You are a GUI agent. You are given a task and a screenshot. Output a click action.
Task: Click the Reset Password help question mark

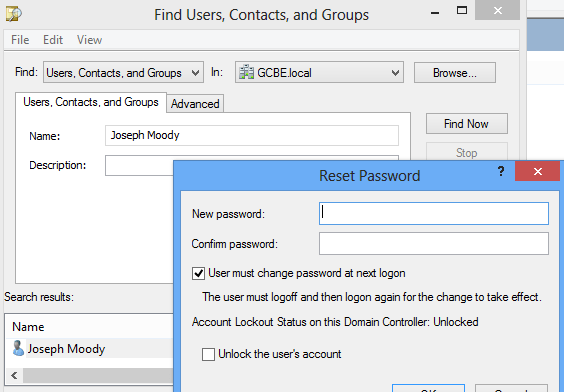coord(501,171)
